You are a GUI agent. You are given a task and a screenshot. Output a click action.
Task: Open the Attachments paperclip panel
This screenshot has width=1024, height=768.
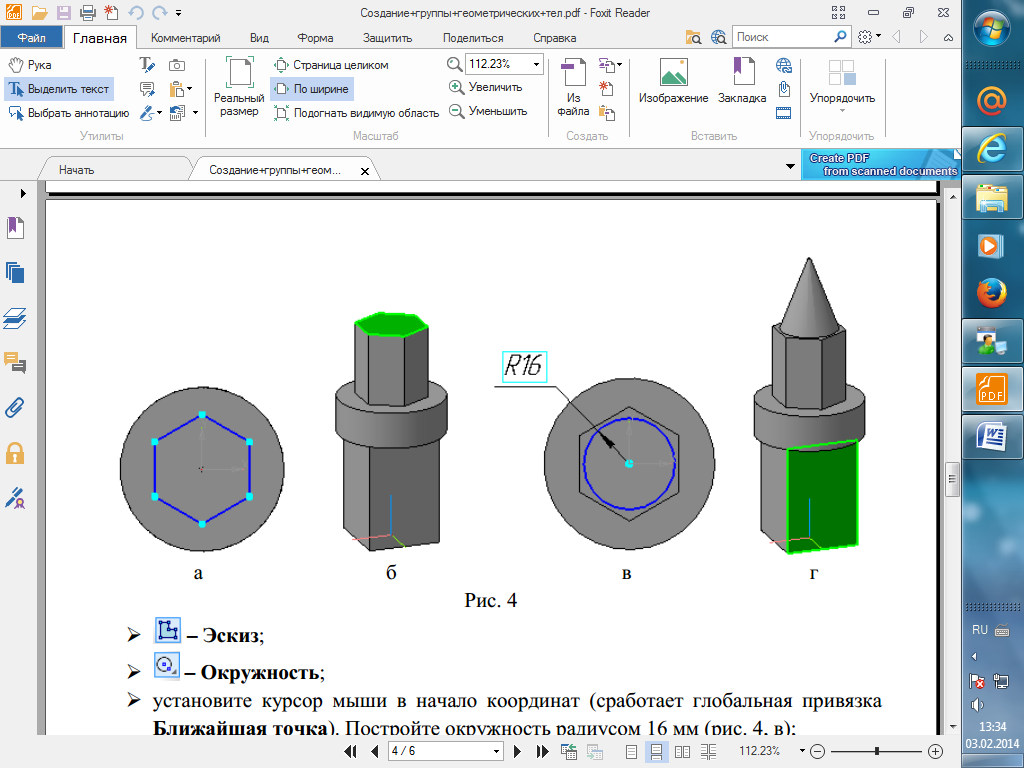[x=15, y=408]
